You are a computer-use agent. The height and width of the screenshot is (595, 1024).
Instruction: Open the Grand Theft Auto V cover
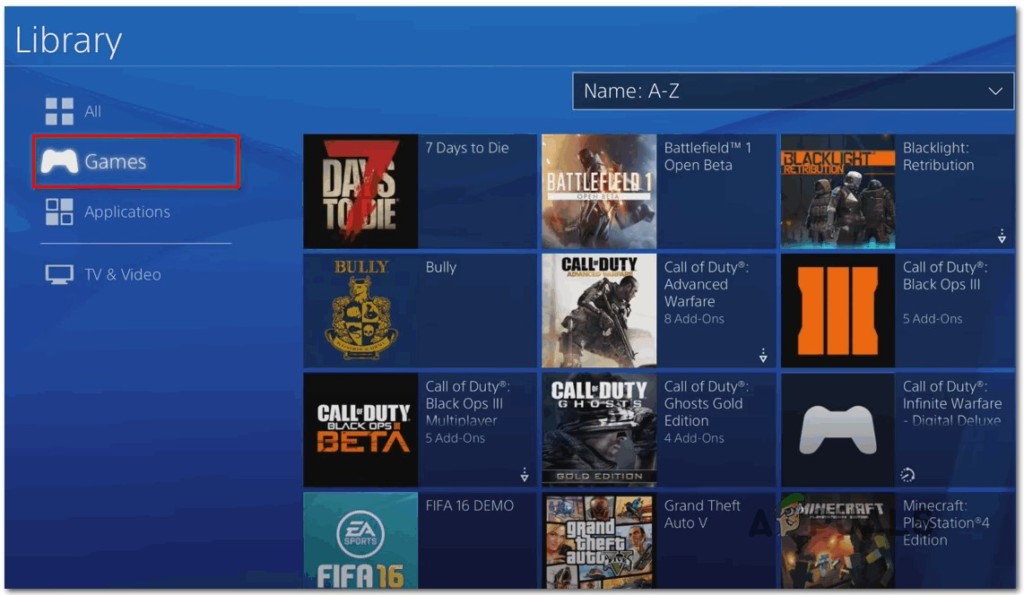600,541
